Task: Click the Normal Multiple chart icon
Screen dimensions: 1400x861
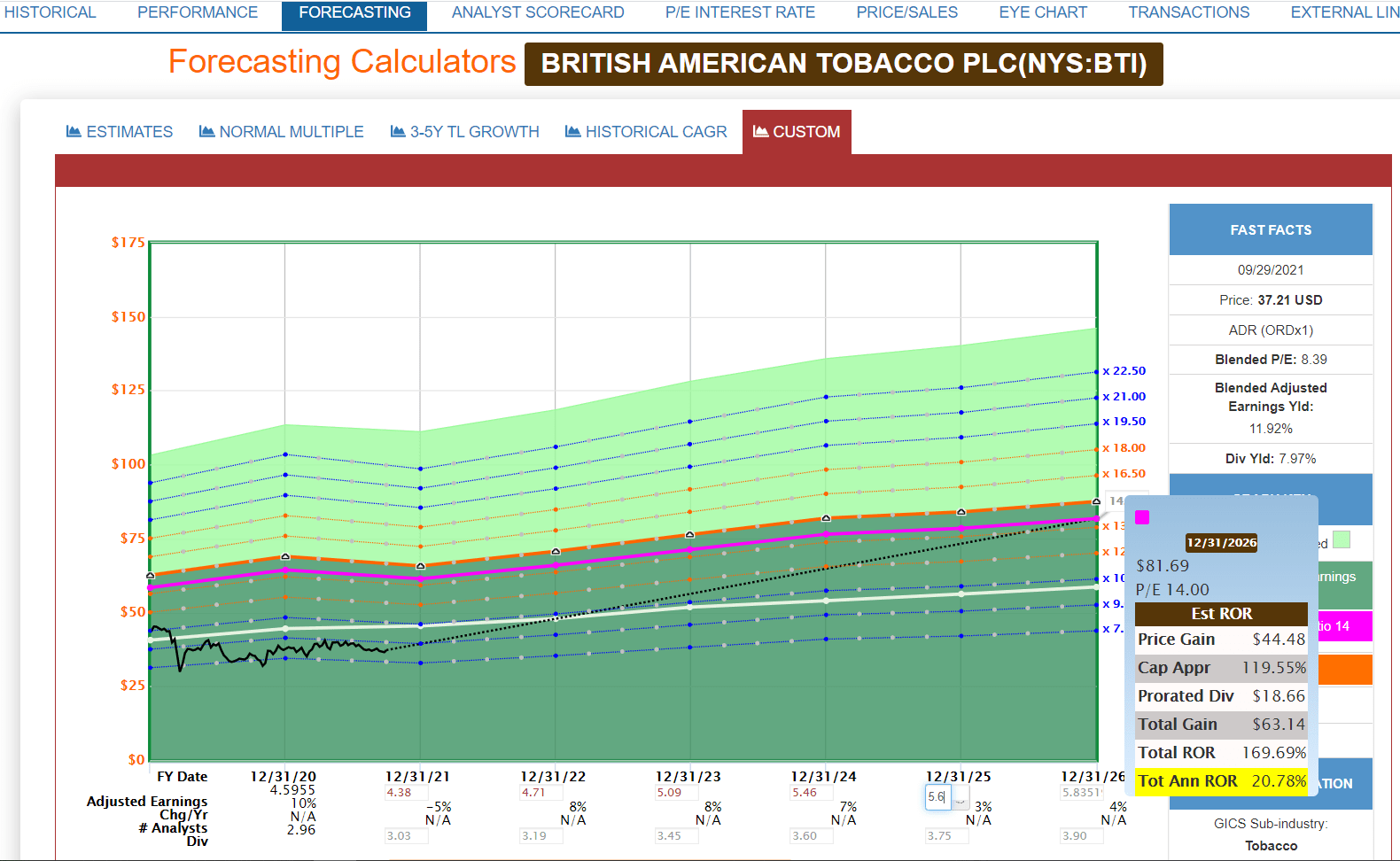Action: click(x=206, y=131)
